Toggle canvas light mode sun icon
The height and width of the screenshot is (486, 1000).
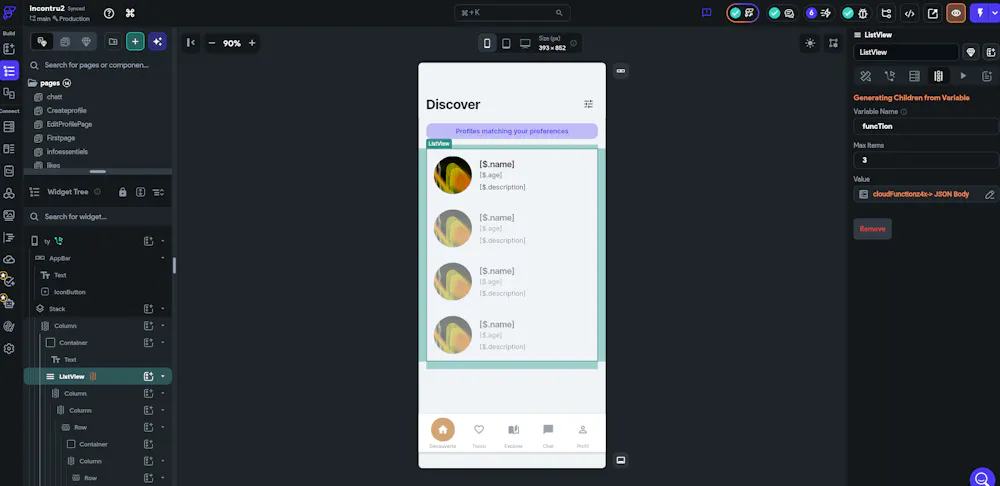point(810,43)
